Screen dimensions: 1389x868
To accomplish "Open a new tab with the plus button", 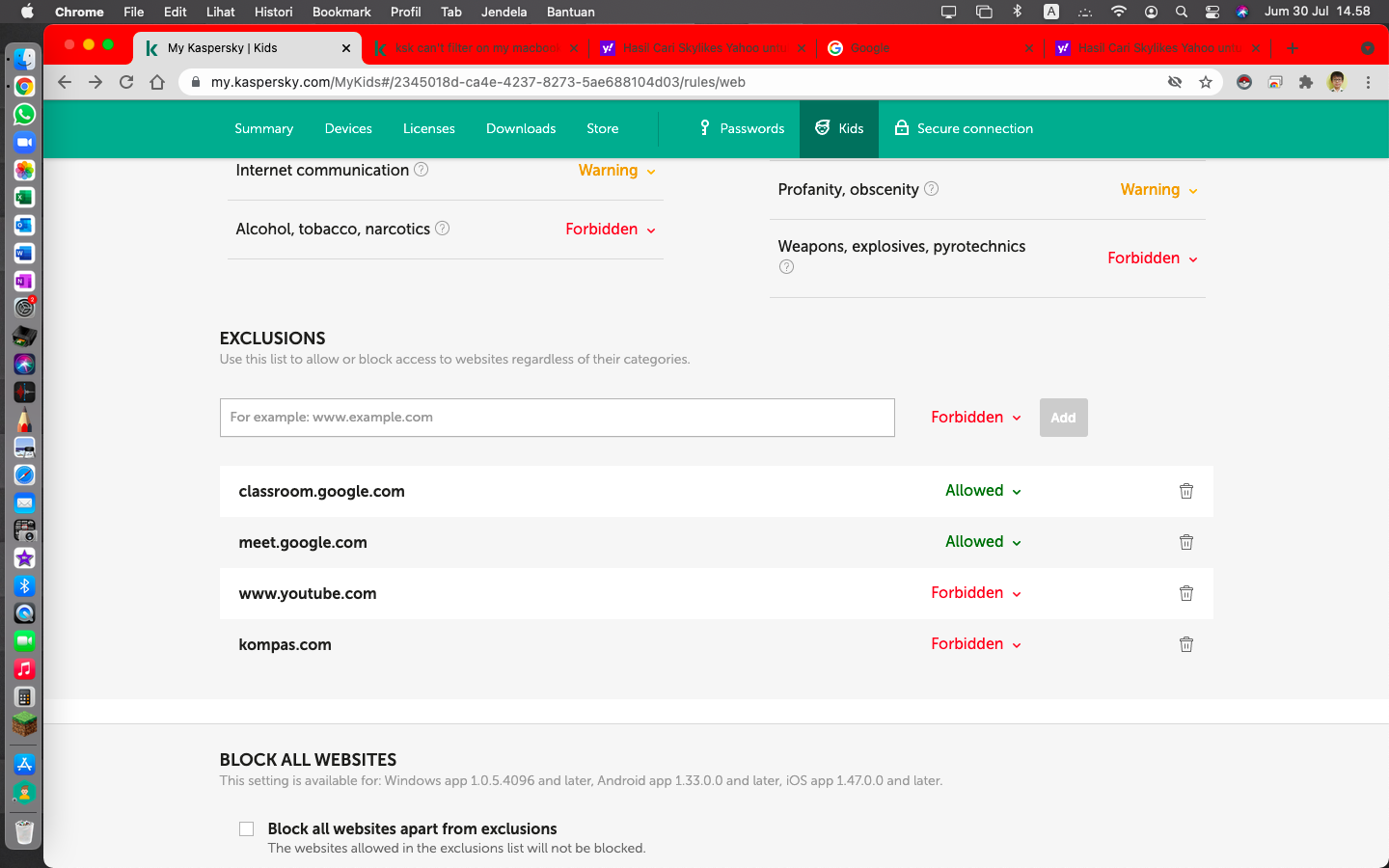I will pyautogui.click(x=1293, y=47).
